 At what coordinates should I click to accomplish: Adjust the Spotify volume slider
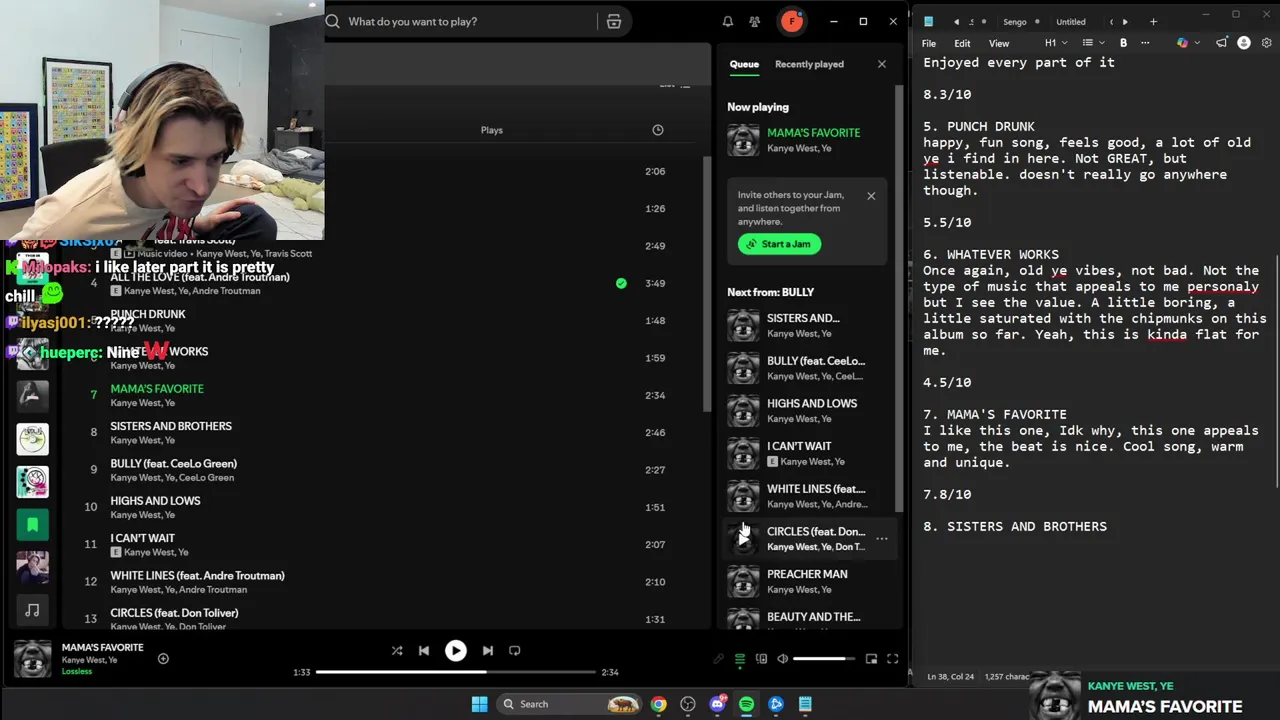(825, 658)
